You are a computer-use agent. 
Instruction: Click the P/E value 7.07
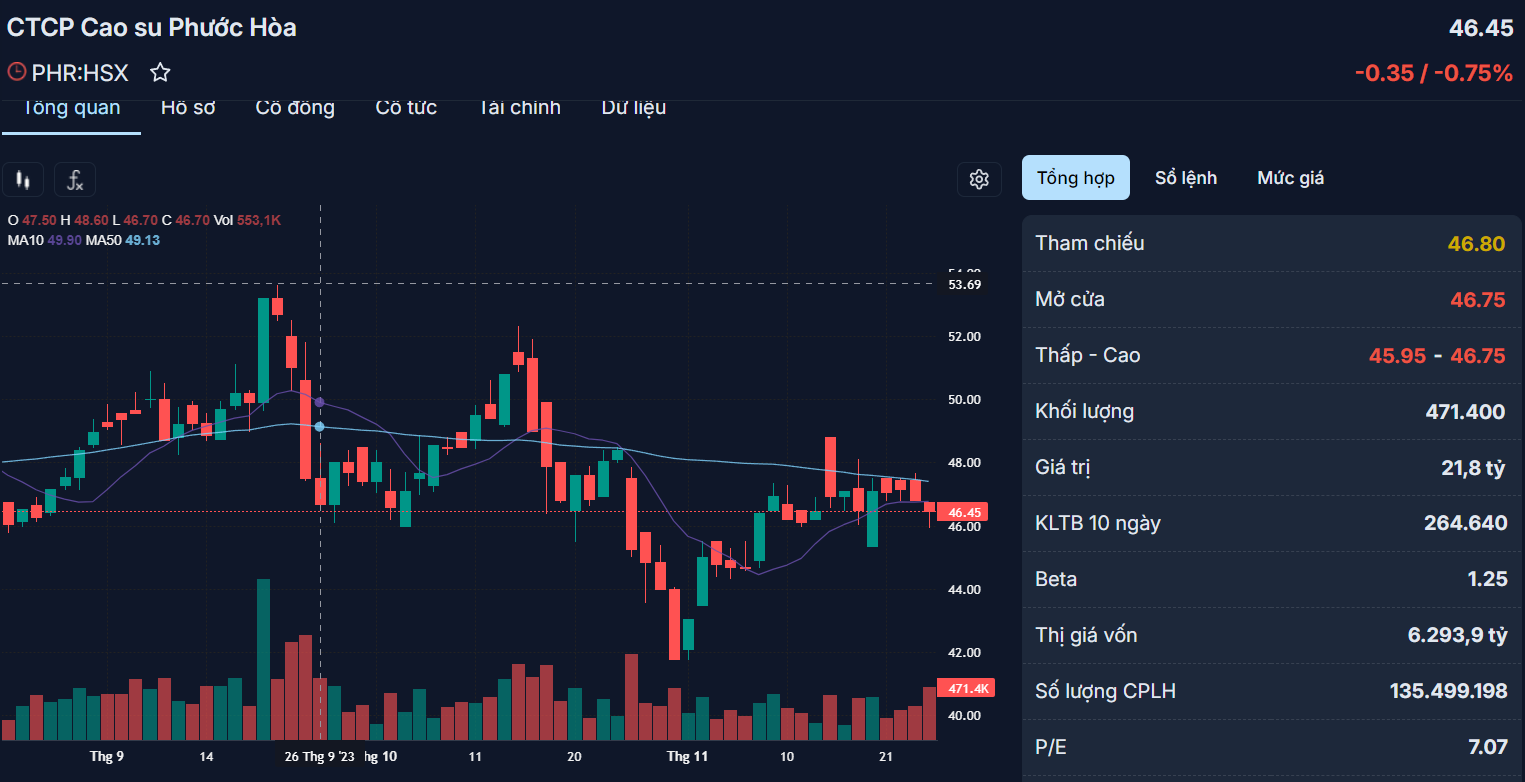[x=1488, y=748]
